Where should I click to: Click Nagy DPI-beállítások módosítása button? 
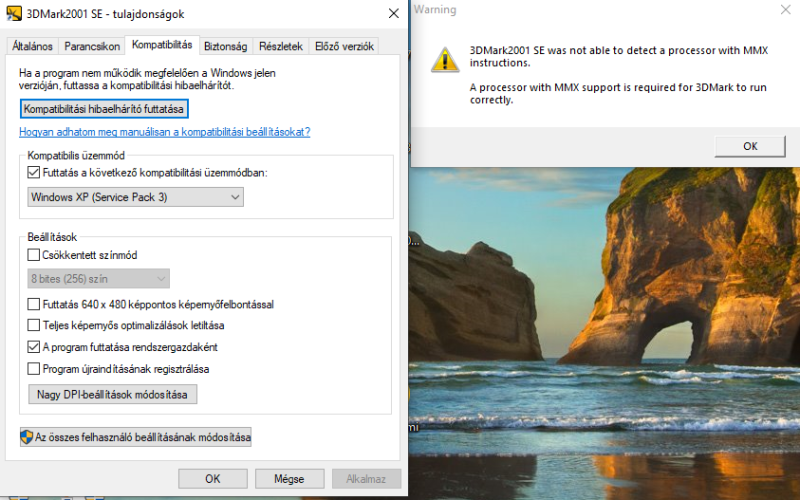click(112, 394)
